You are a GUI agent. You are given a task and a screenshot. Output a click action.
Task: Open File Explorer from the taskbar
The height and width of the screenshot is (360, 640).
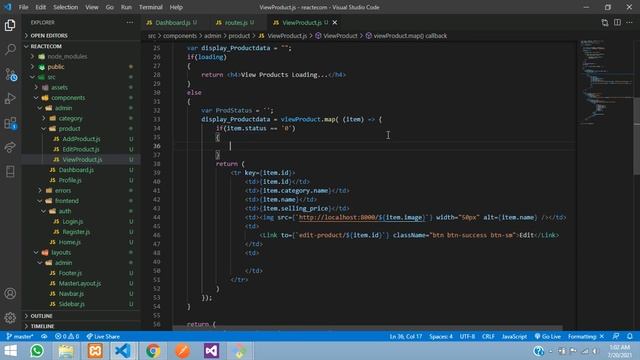[66, 351]
